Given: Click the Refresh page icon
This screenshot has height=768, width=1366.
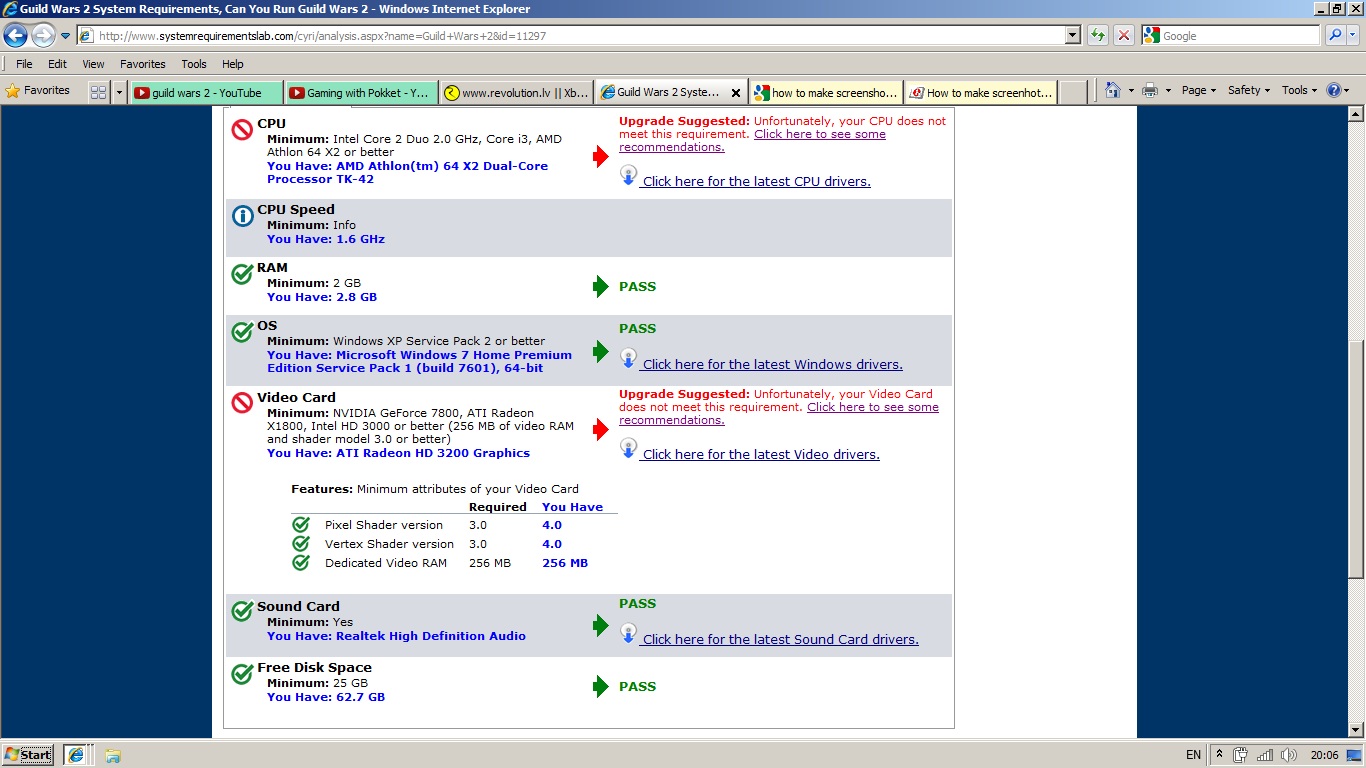Looking at the screenshot, I should coord(1098,36).
